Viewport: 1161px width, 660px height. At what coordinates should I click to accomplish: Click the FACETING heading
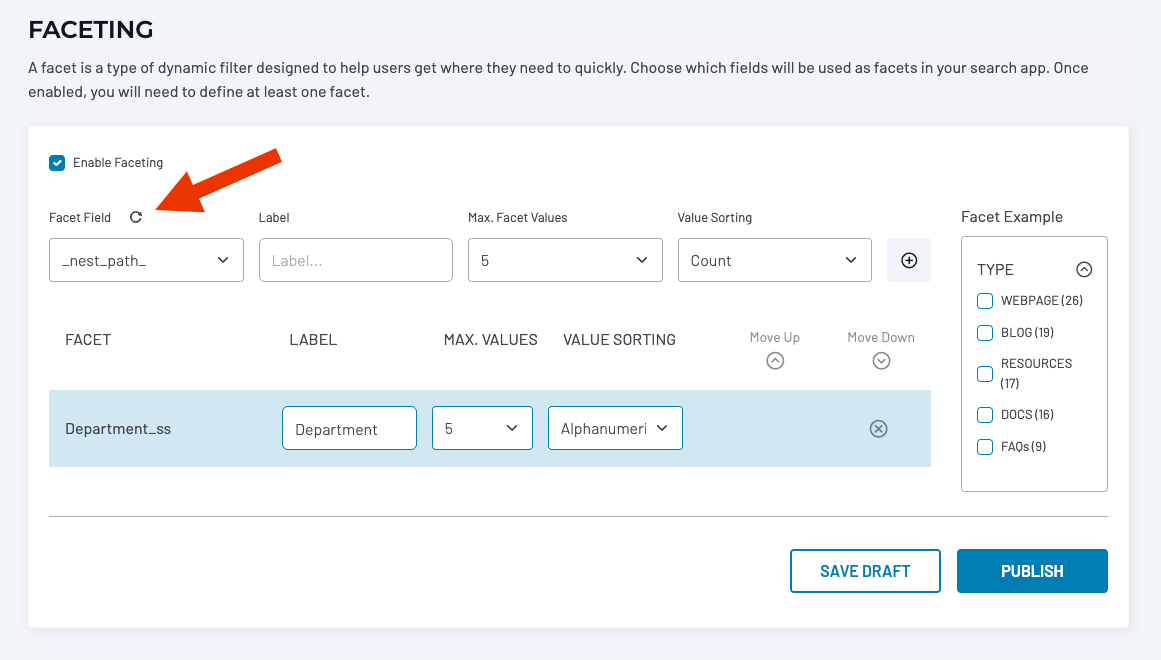coord(90,30)
